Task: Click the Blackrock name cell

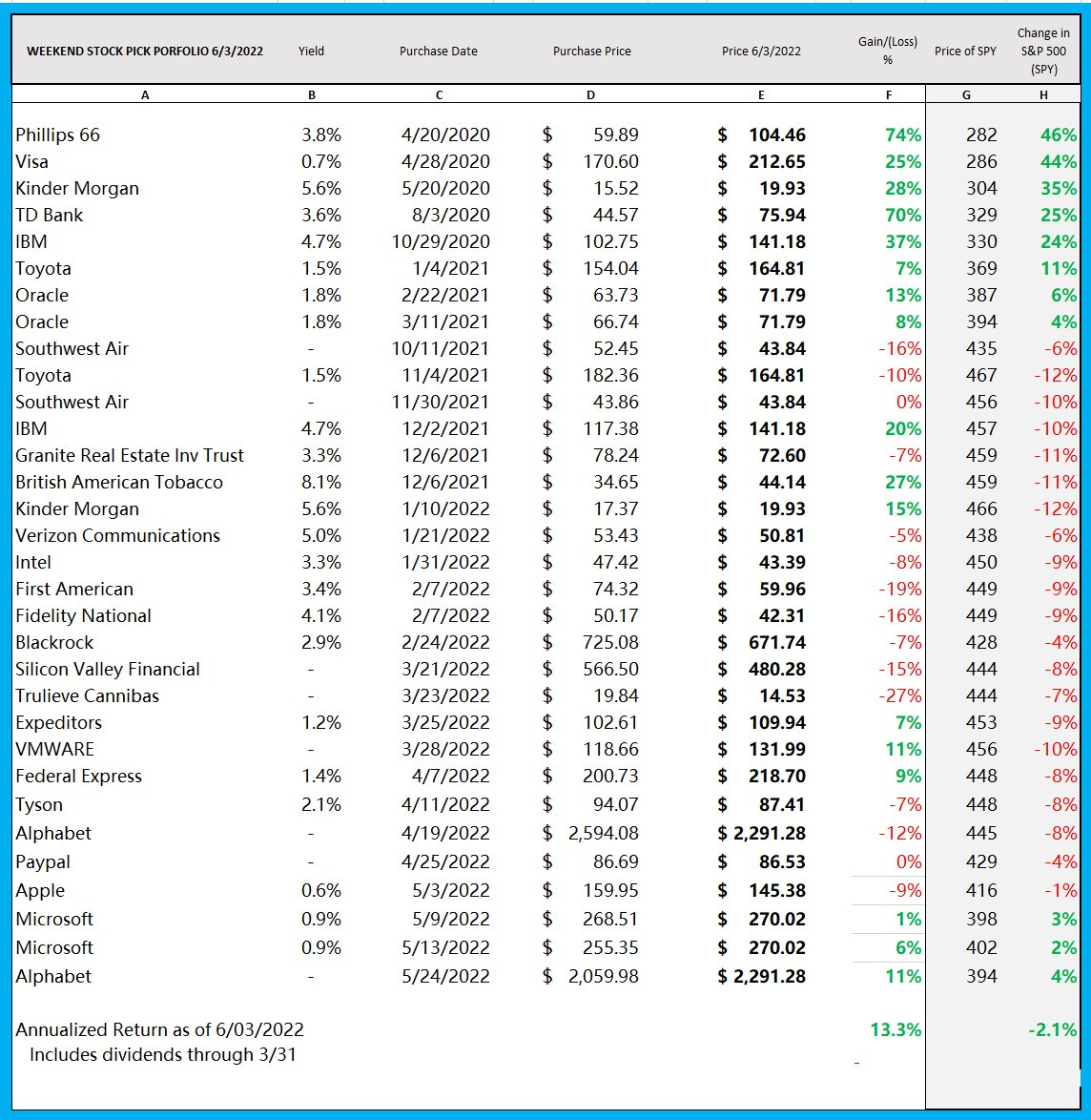Action: (54, 643)
